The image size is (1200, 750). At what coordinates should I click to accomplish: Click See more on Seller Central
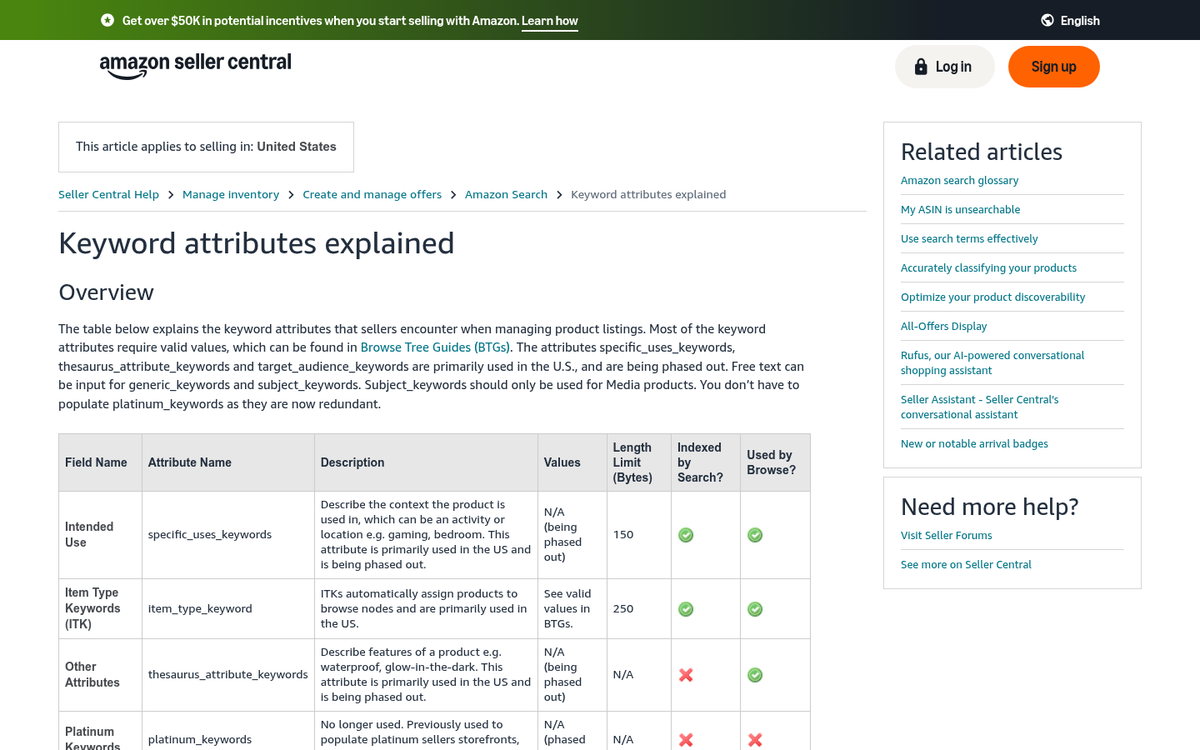click(966, 564)
